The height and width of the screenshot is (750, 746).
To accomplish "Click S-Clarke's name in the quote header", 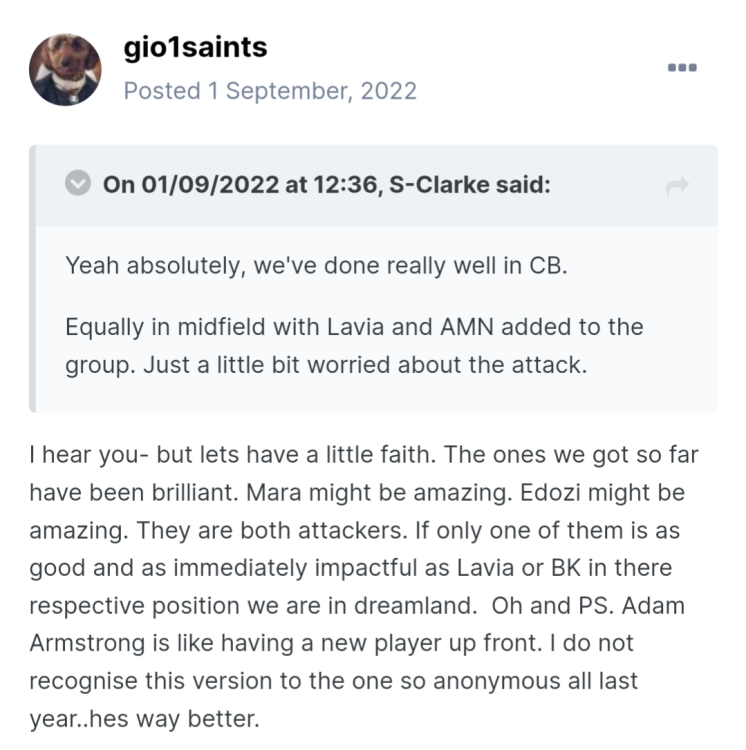I will 442,185.
